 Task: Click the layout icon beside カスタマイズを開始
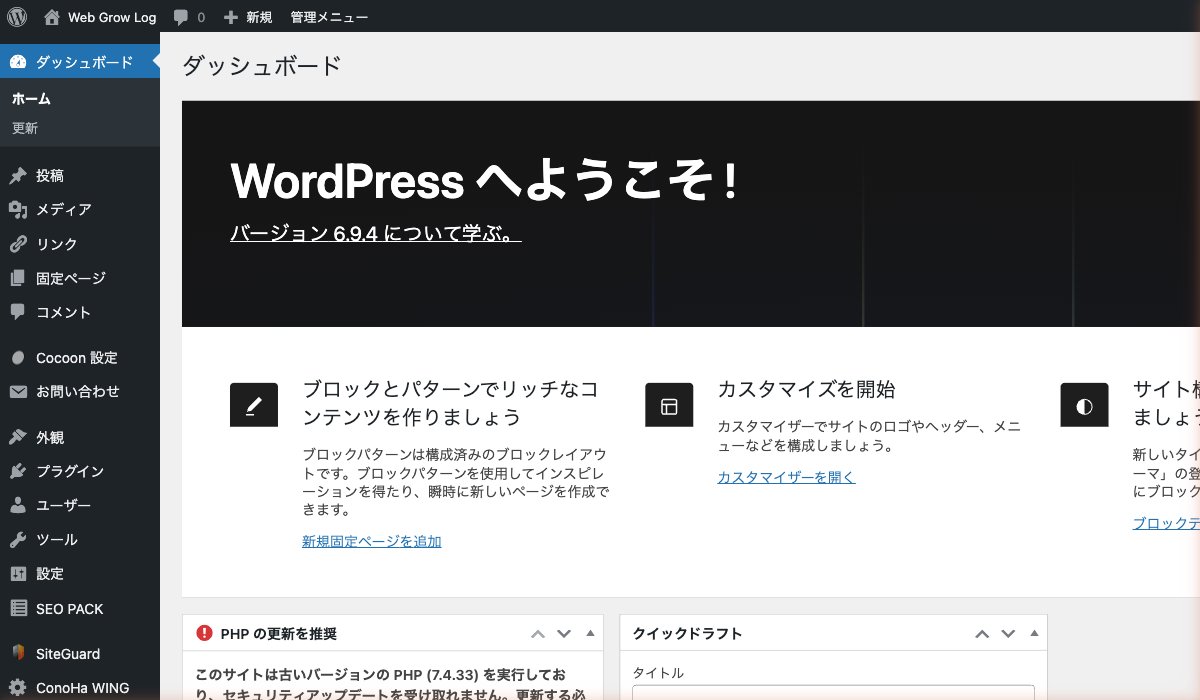[x=669, y=406]
